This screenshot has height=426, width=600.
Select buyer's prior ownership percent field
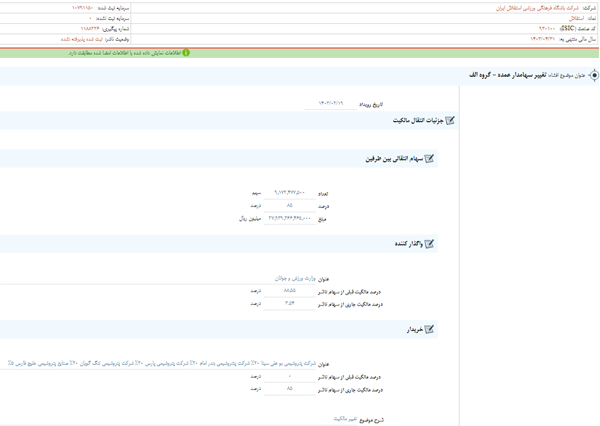tap(289, 376)
